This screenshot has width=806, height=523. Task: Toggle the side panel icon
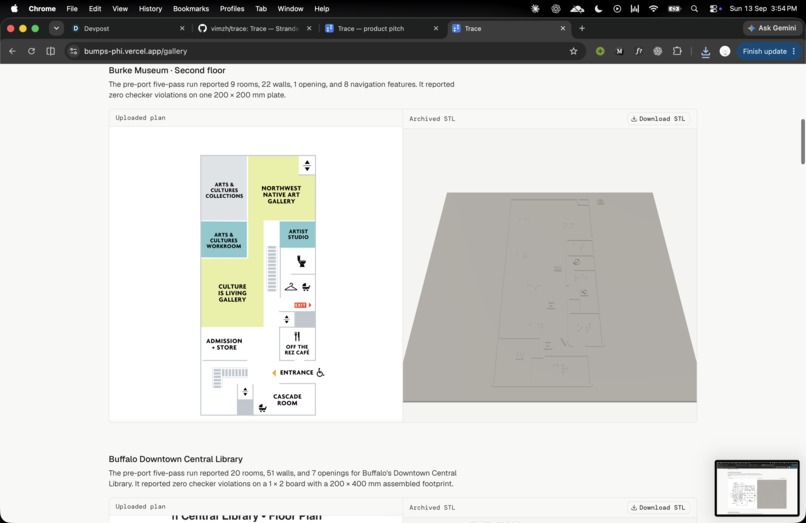coord(50,51)
